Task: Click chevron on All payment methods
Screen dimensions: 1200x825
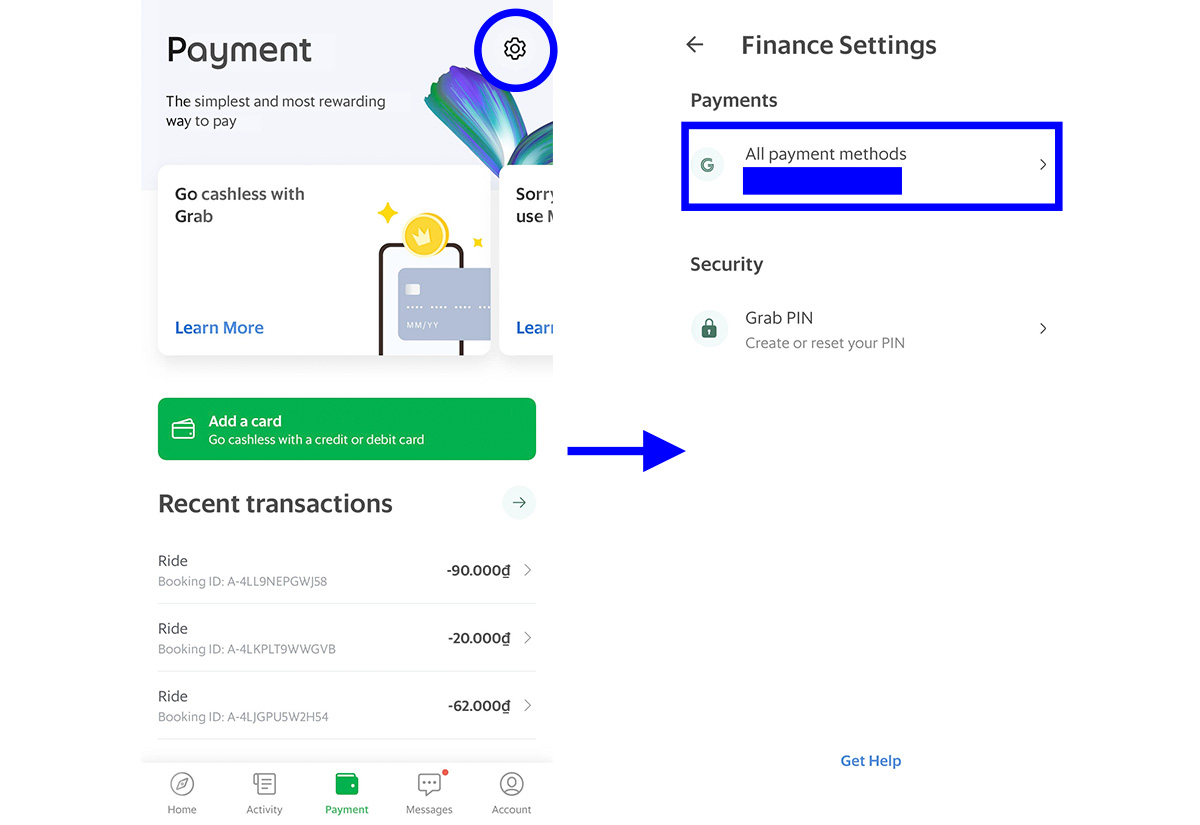Action: click(1043, 165)
